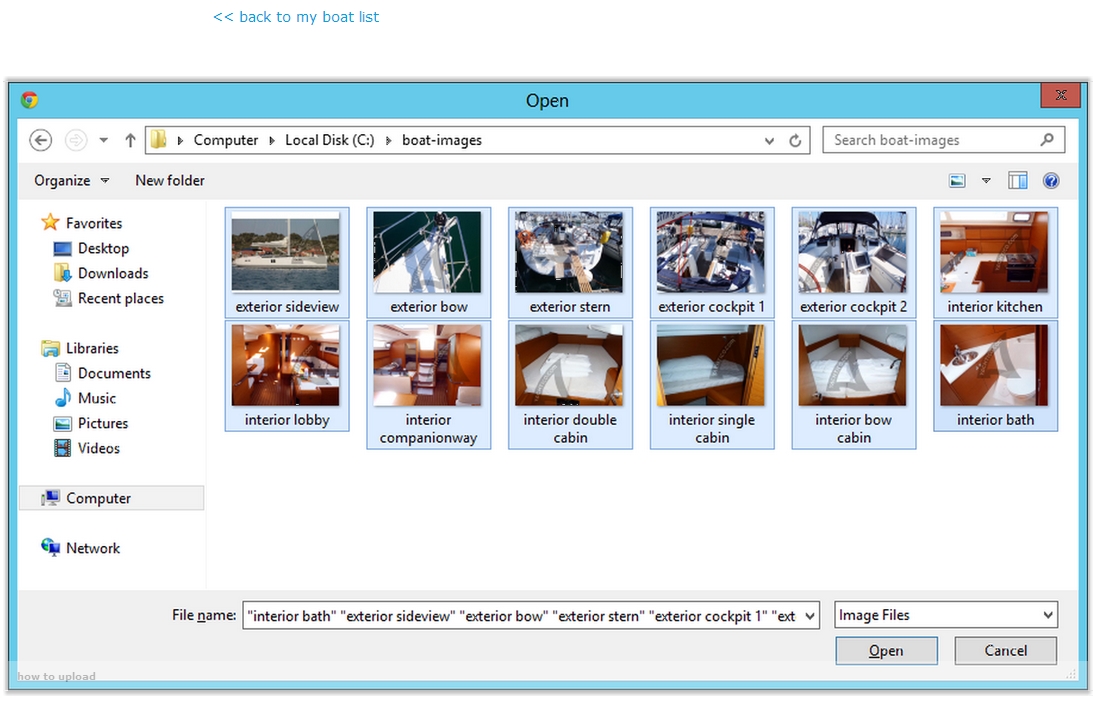Click Local Disk (C:) in breadcrumb
This screenshot has width=1099, height=701.
click(x=329, y=141)
